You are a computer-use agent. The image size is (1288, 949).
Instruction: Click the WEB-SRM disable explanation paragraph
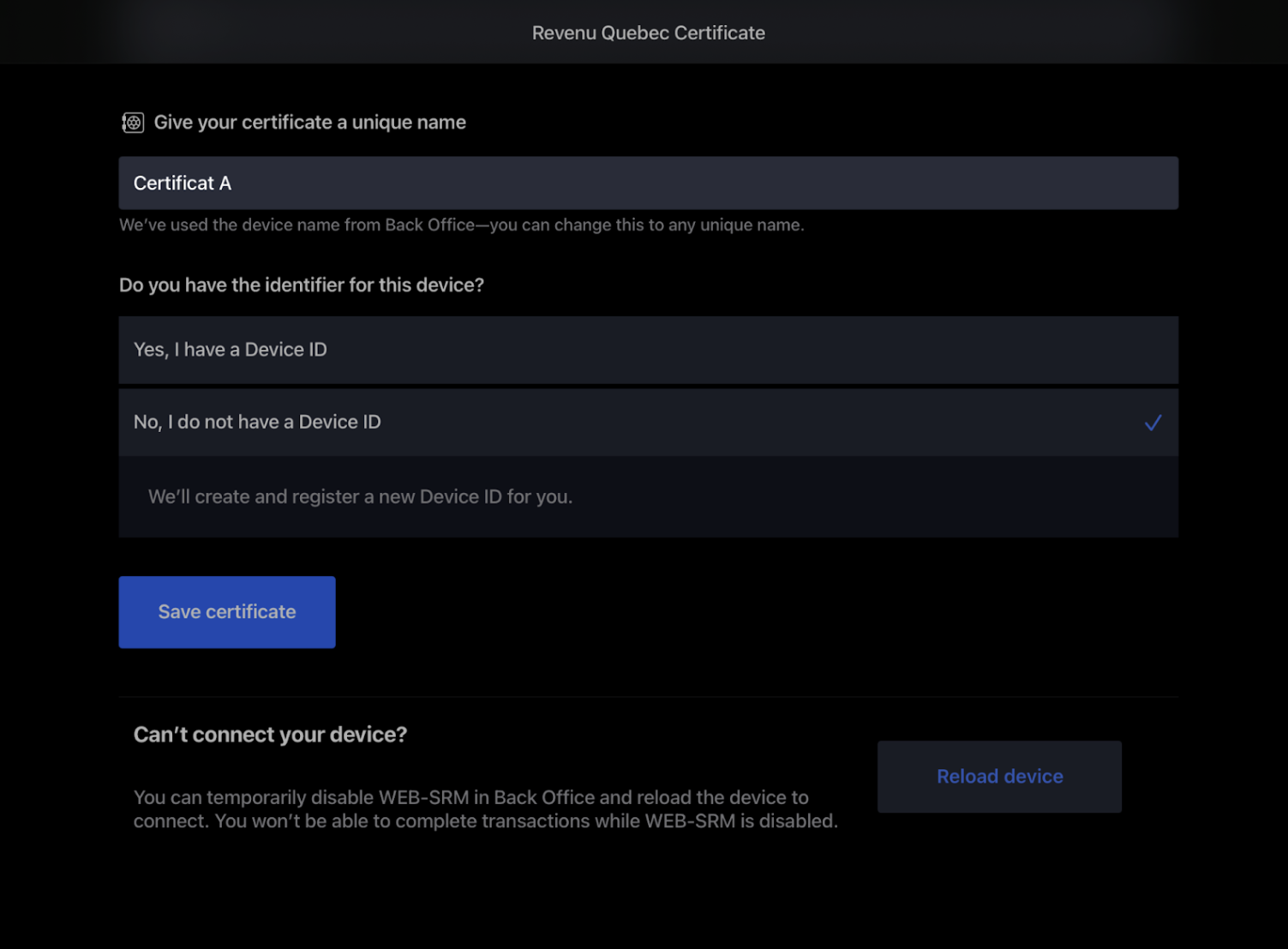coord(486,809)
